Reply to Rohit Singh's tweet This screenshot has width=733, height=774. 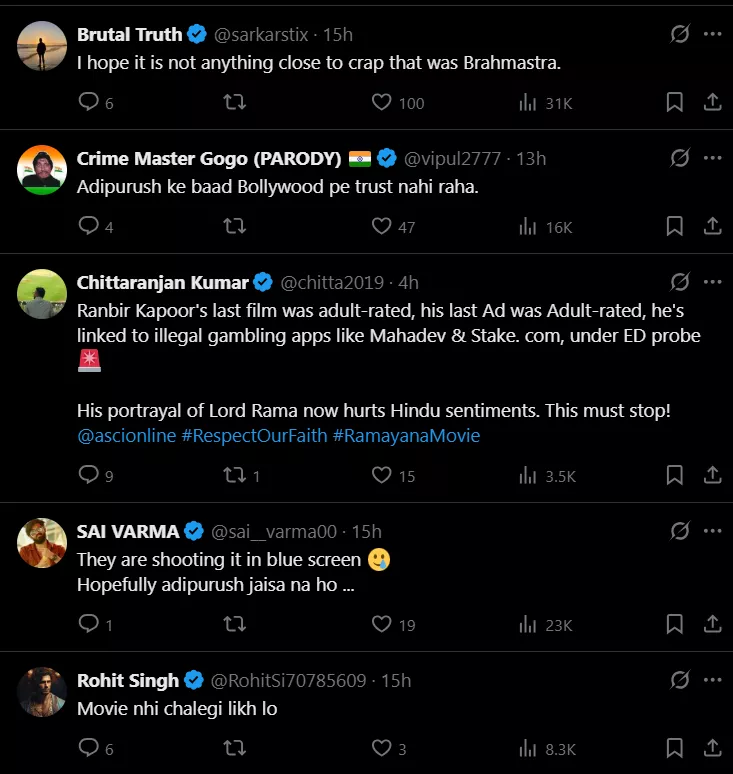89,748
